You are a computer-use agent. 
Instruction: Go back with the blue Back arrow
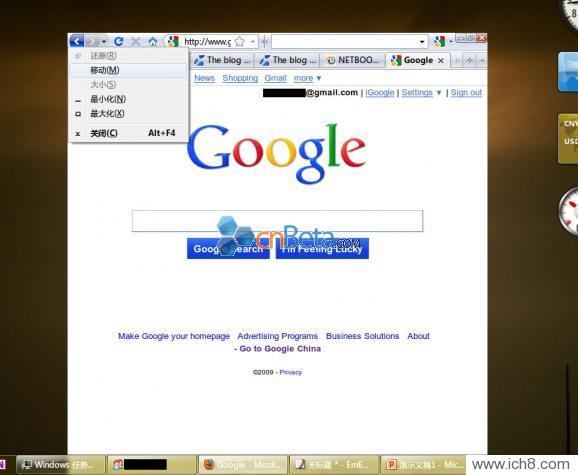point(76,41)
